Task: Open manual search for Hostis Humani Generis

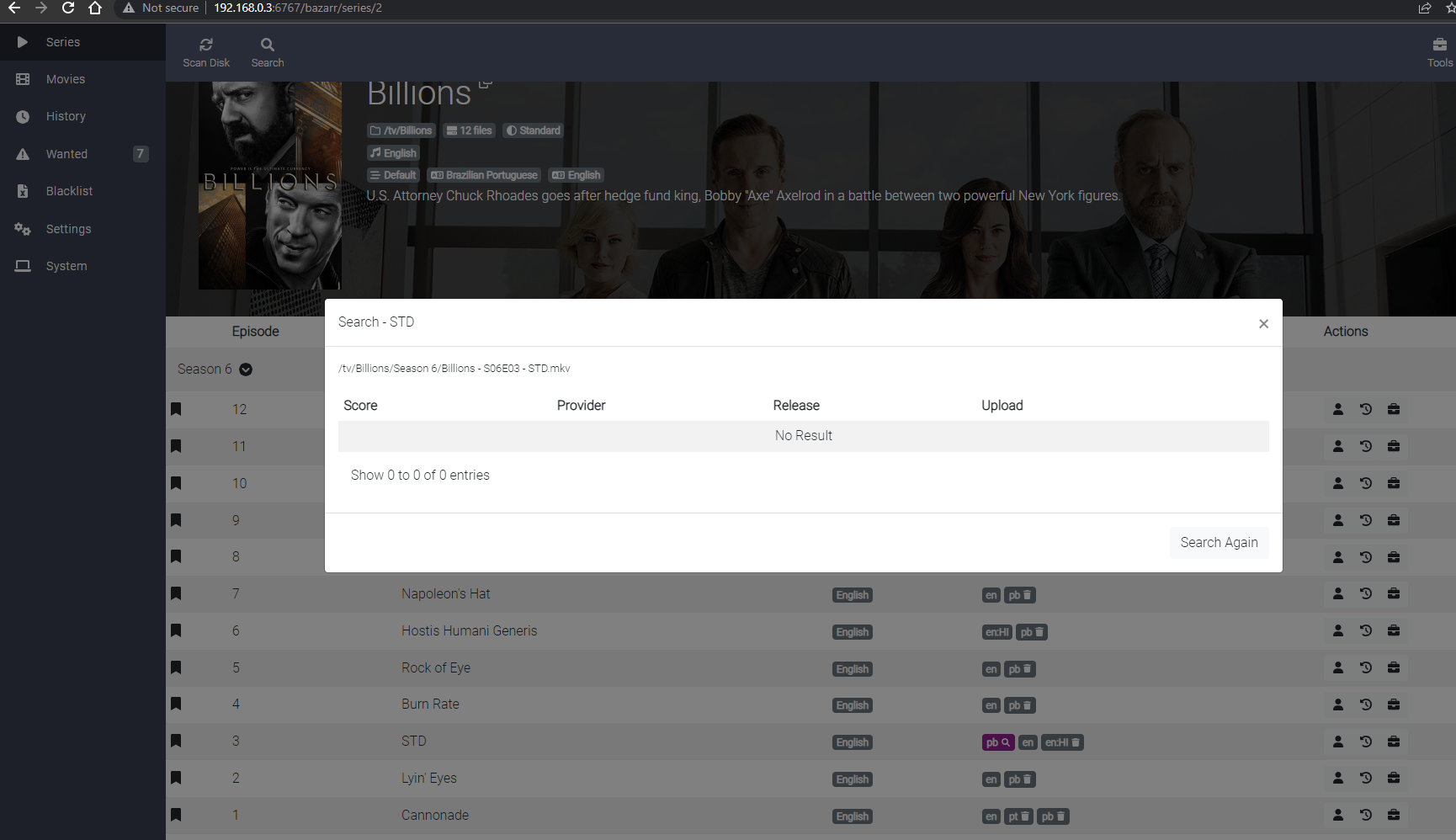Action: click(1338, 630)
